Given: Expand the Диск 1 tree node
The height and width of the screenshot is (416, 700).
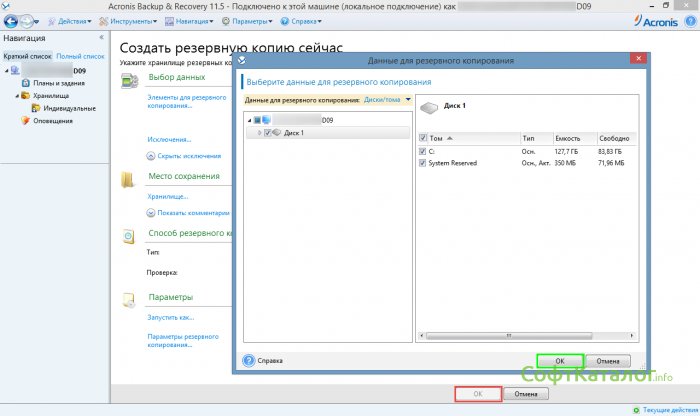Looking at the screenshot, I should (x=259, y=132).
